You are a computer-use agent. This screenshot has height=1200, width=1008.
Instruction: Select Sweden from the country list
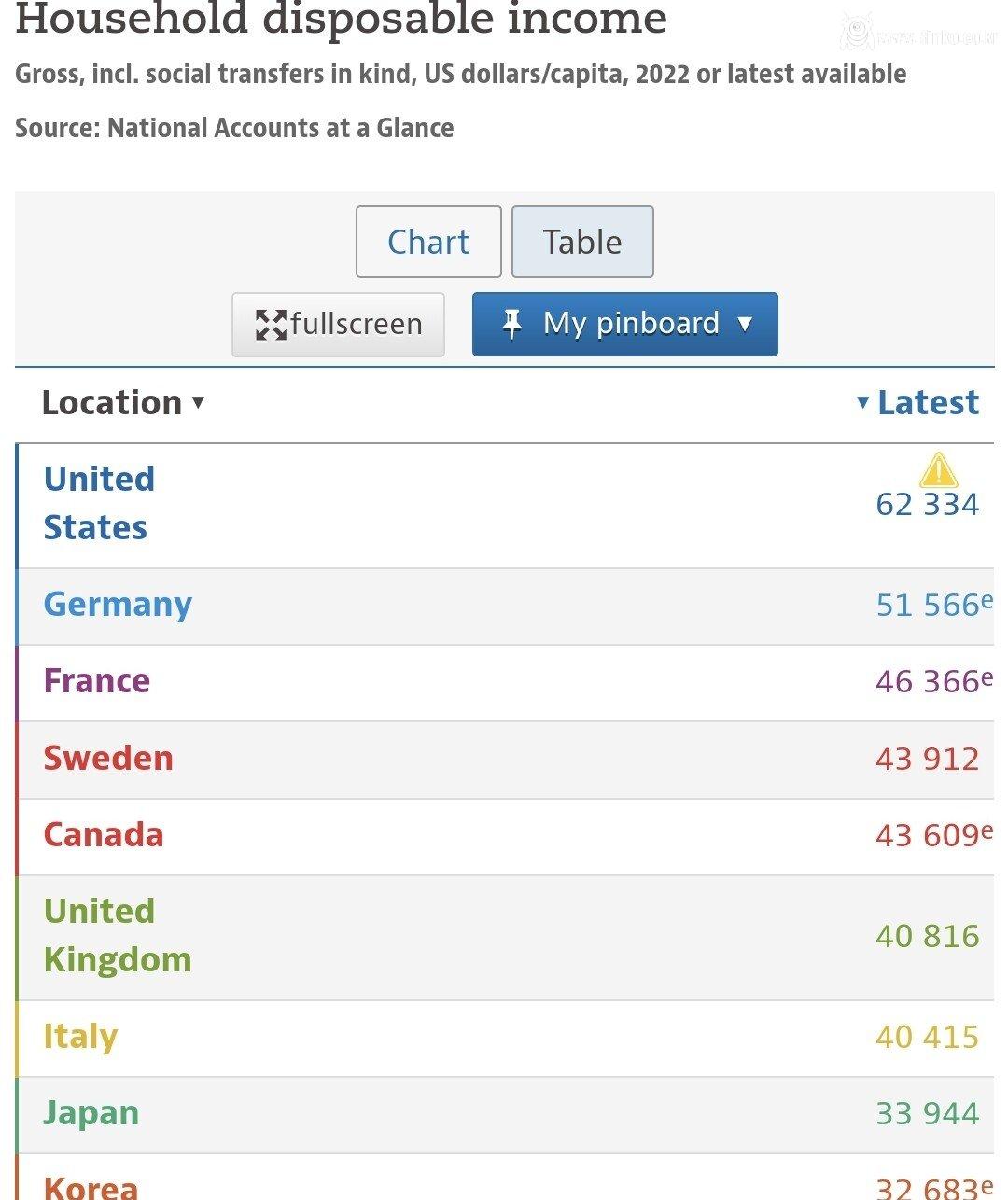pos(108,760)
